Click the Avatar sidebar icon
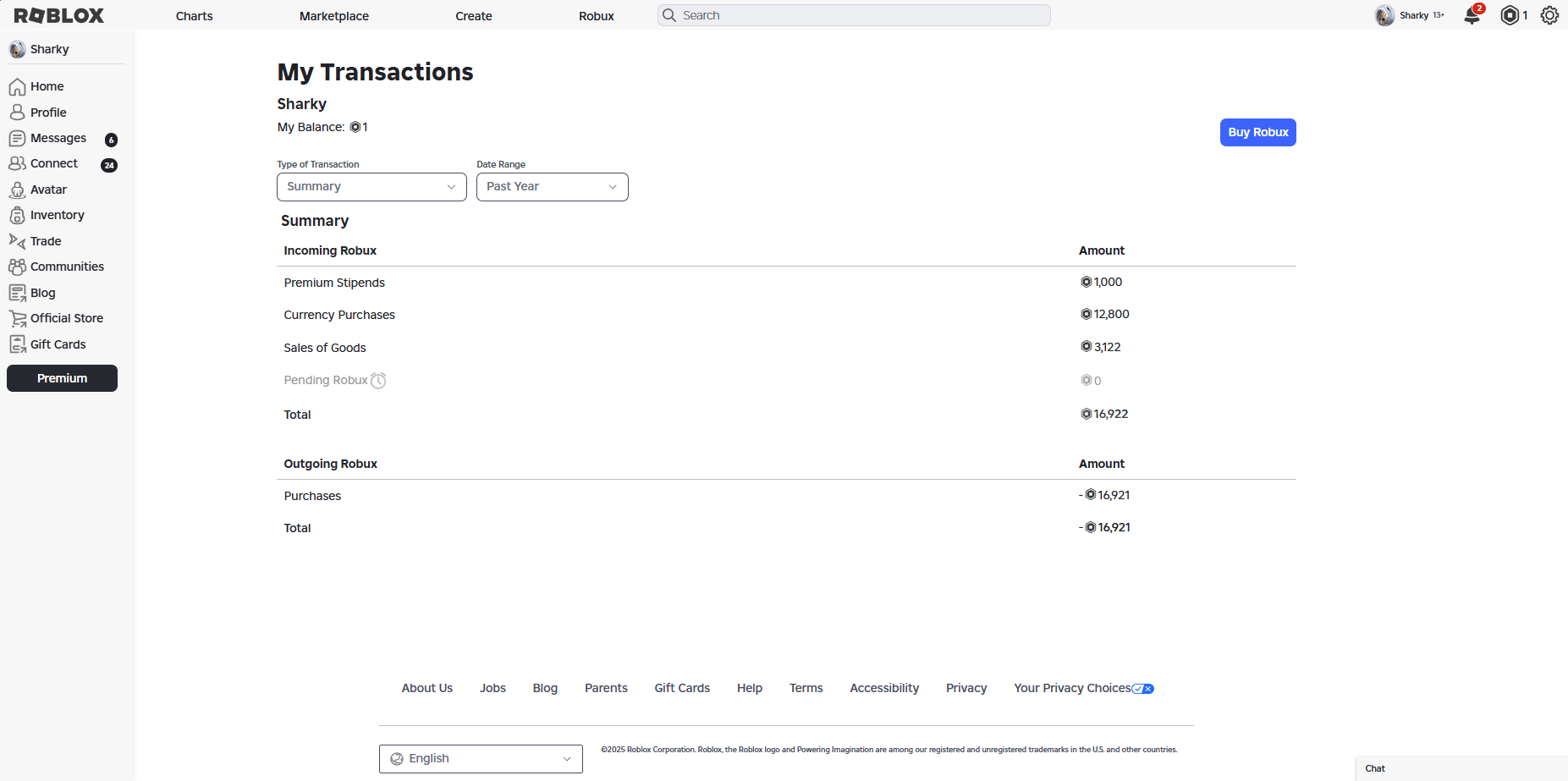 17,190
